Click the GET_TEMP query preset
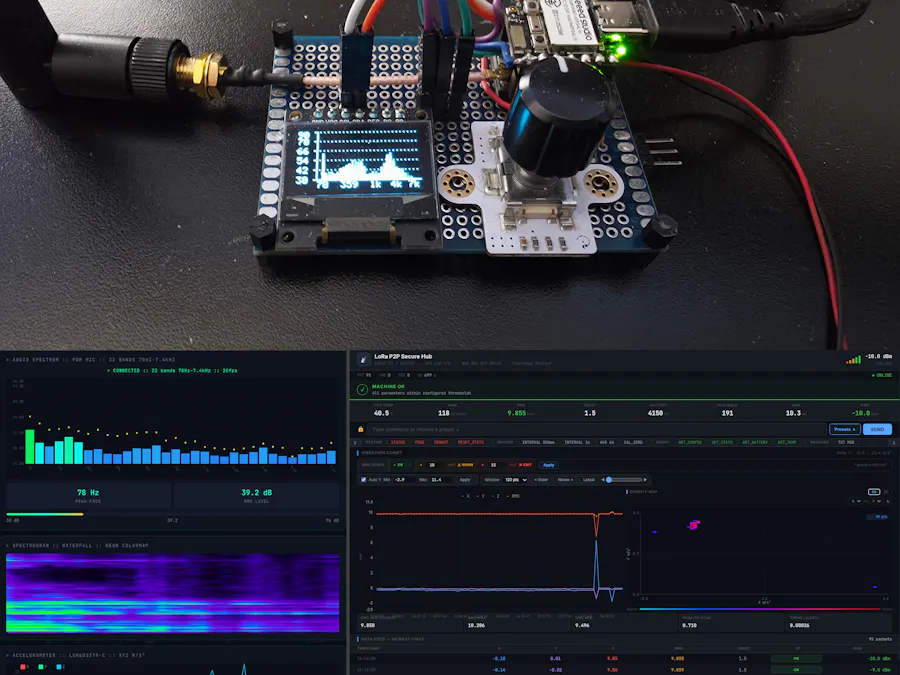 (x=787, y=443)
